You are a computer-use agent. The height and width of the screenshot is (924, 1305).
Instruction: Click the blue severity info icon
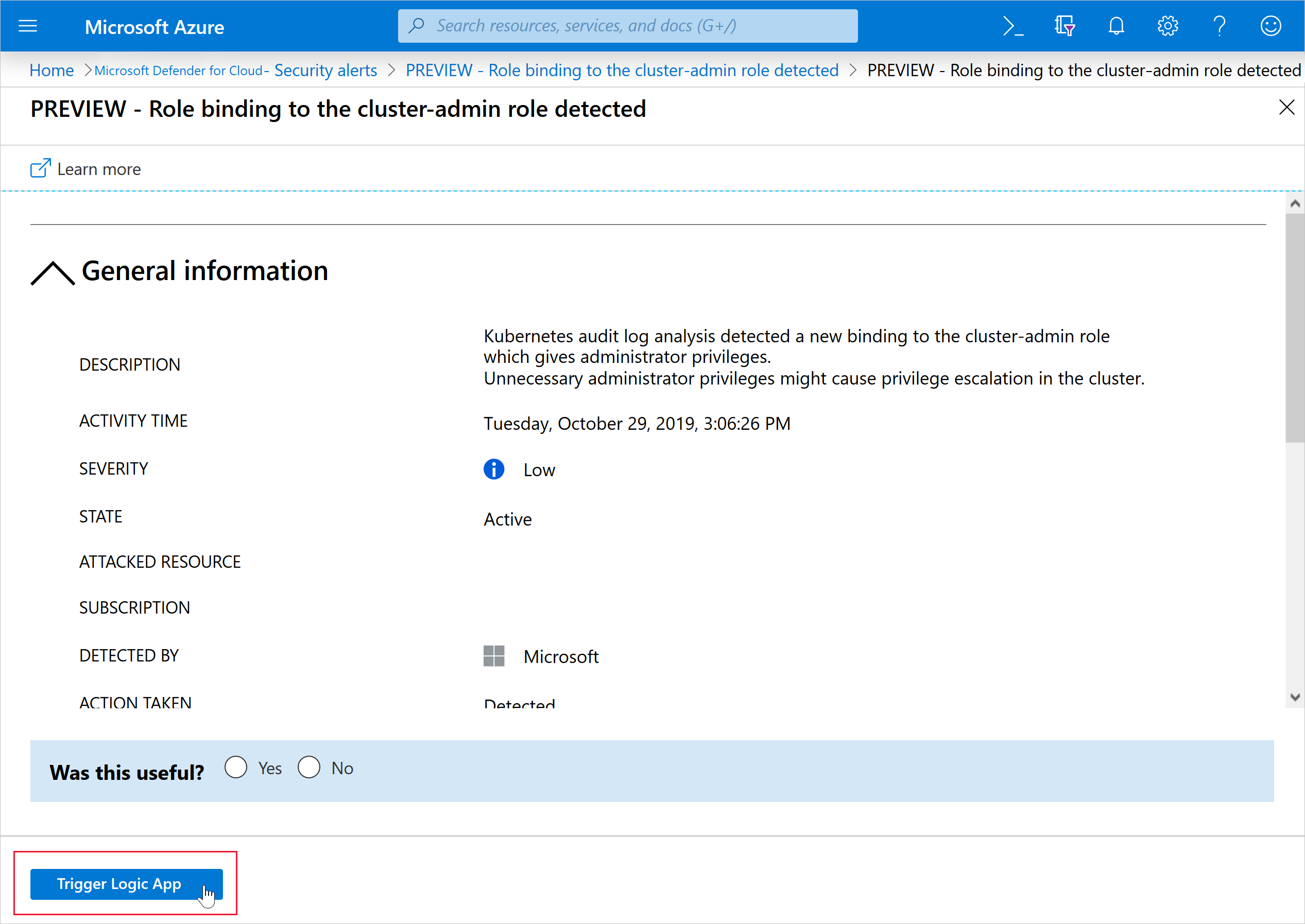point(493,469)
